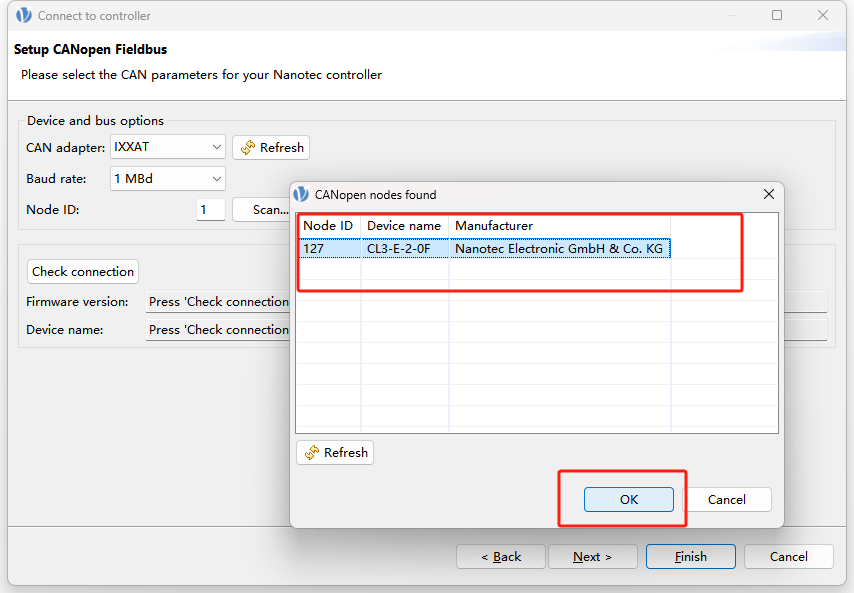
Task: Select the CL3-E-2-0F device name cell
Action: point(405,249)
